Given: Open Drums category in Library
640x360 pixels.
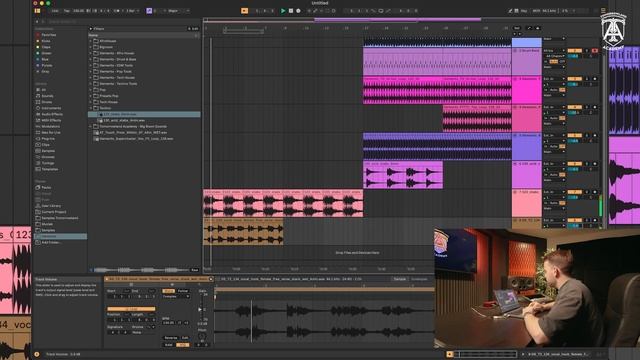Looking at the screenshot, I should [47, 102].
